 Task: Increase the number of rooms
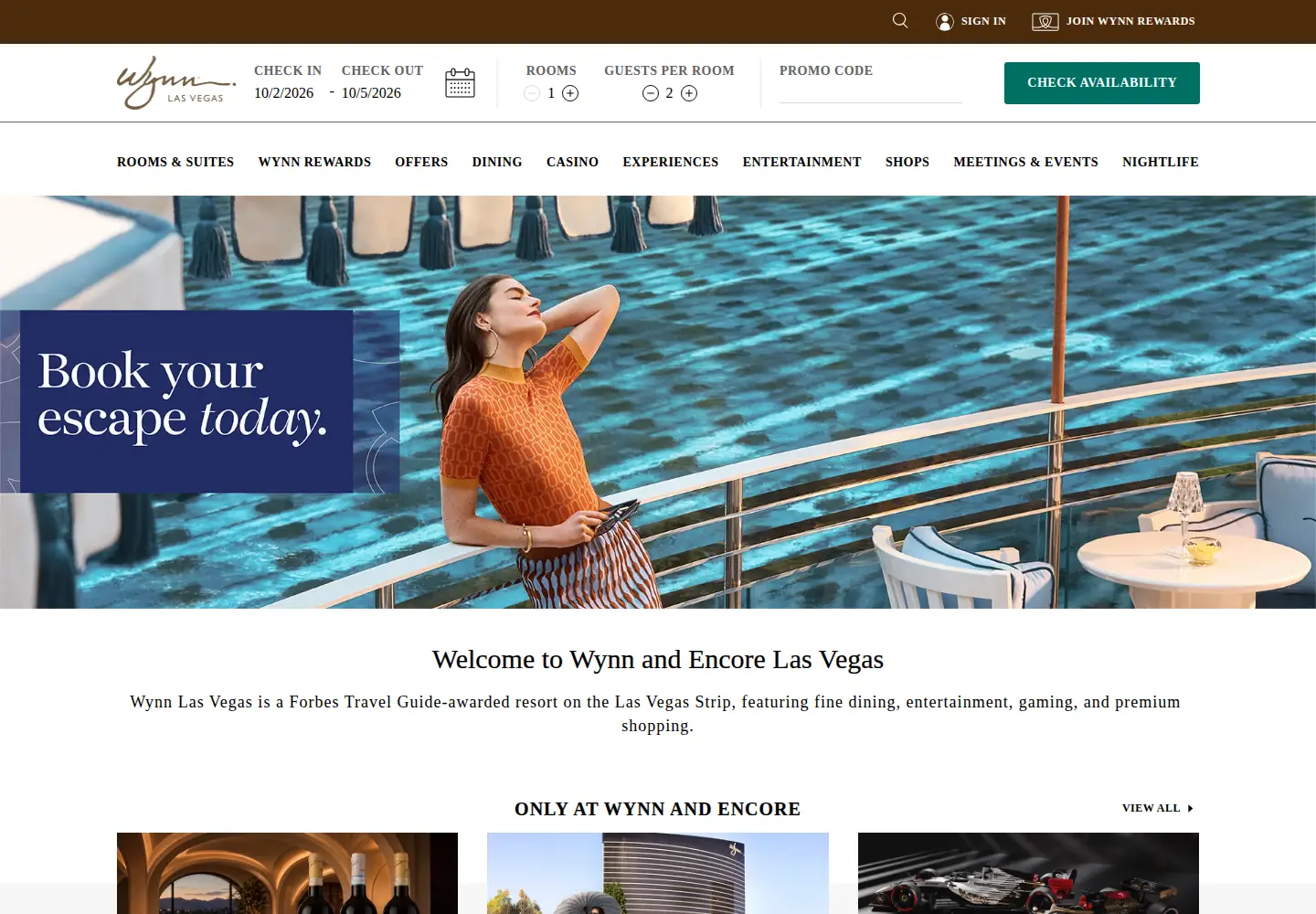pyautogui.click(x=570, y=93)
